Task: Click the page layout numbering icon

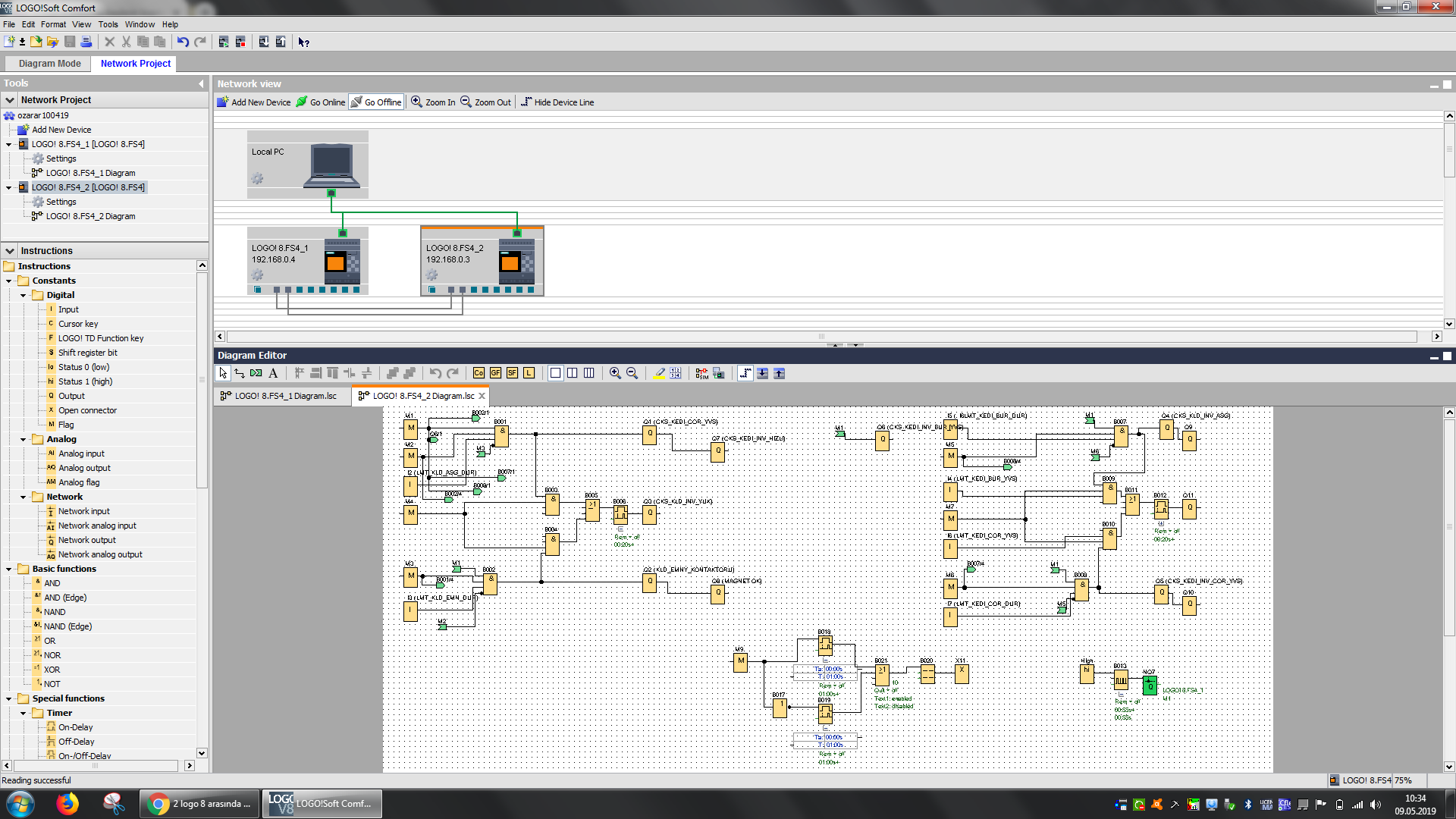Action: pyautogui.click(x=676, y=373)
